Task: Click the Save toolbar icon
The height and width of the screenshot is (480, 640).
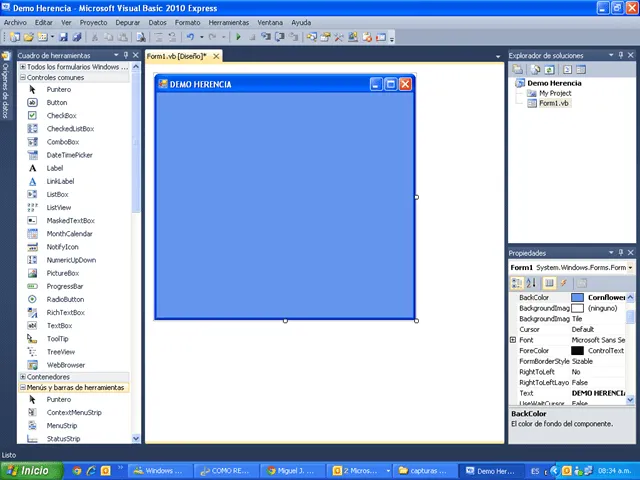Action: click(x=63, y=37)
